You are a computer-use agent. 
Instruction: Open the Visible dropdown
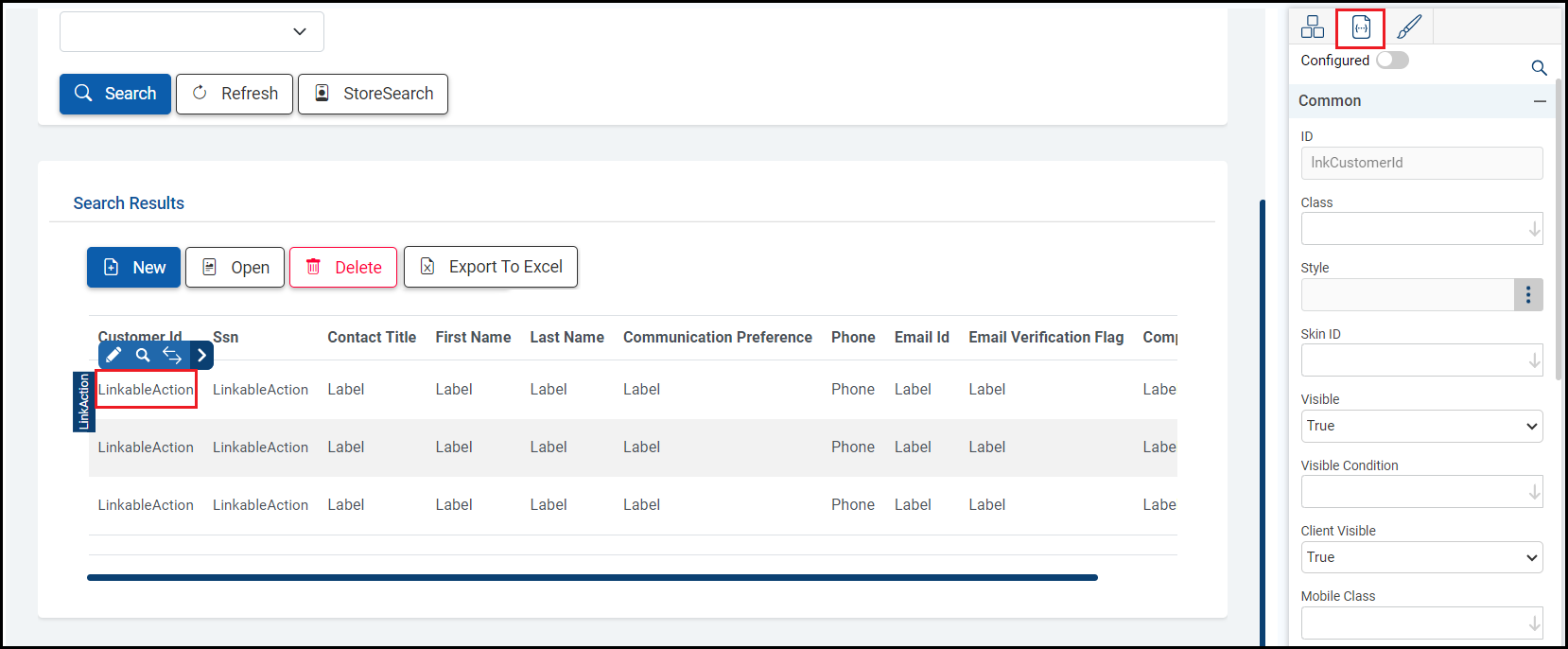pyautogui.click(x=1421, y=426)
